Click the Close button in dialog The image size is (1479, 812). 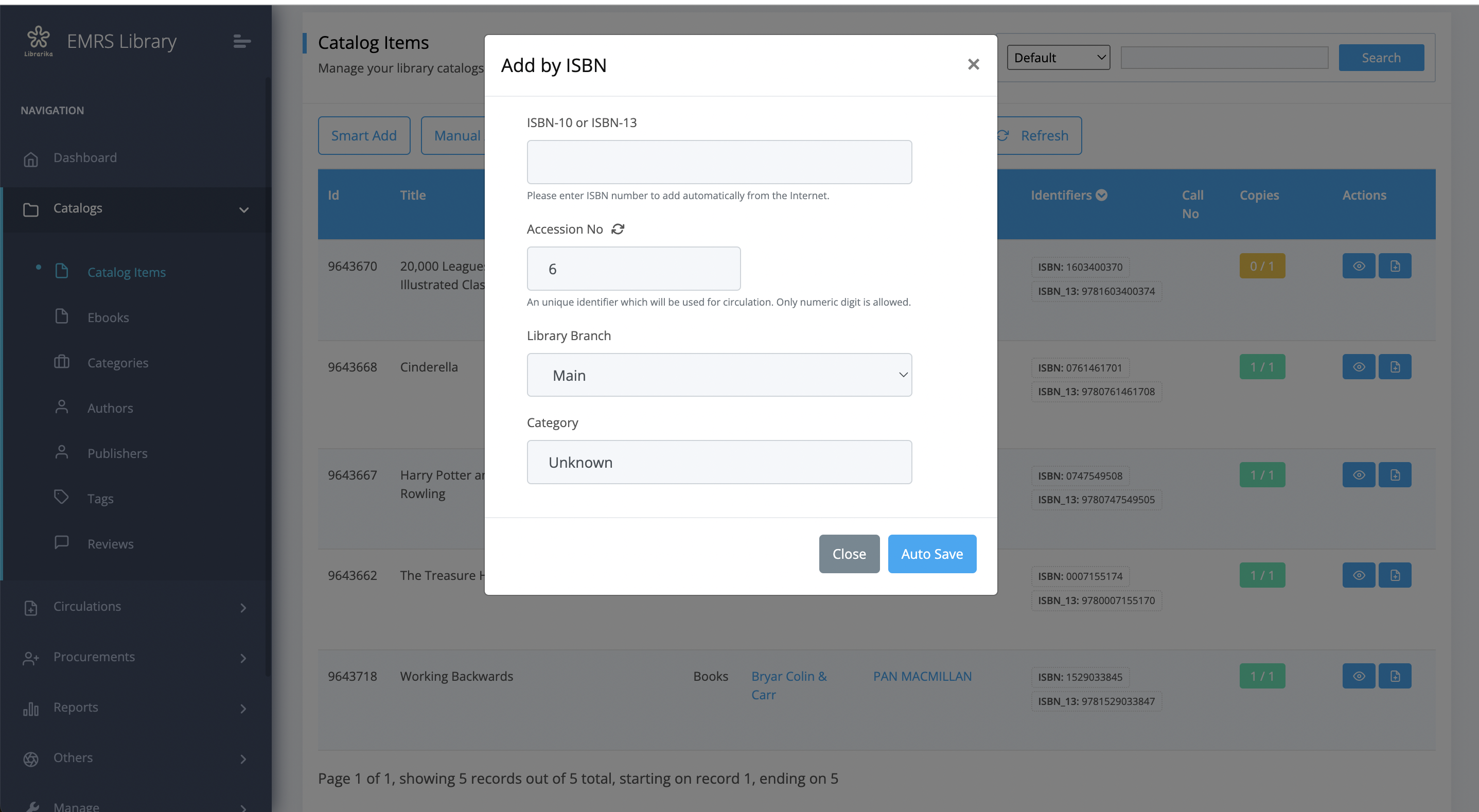click(x=849, y=554)
